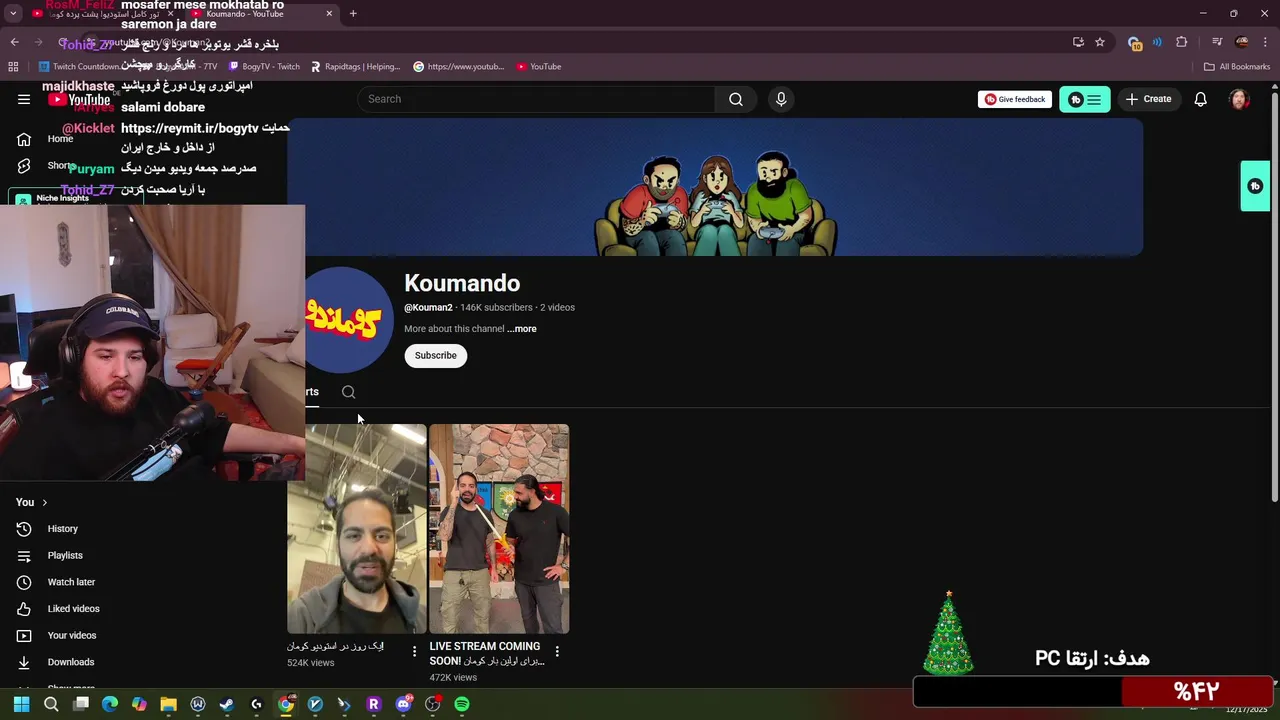Screen dimensions: 1280x720
Task: Expand the You section chevron
Action: coord(44,502)
